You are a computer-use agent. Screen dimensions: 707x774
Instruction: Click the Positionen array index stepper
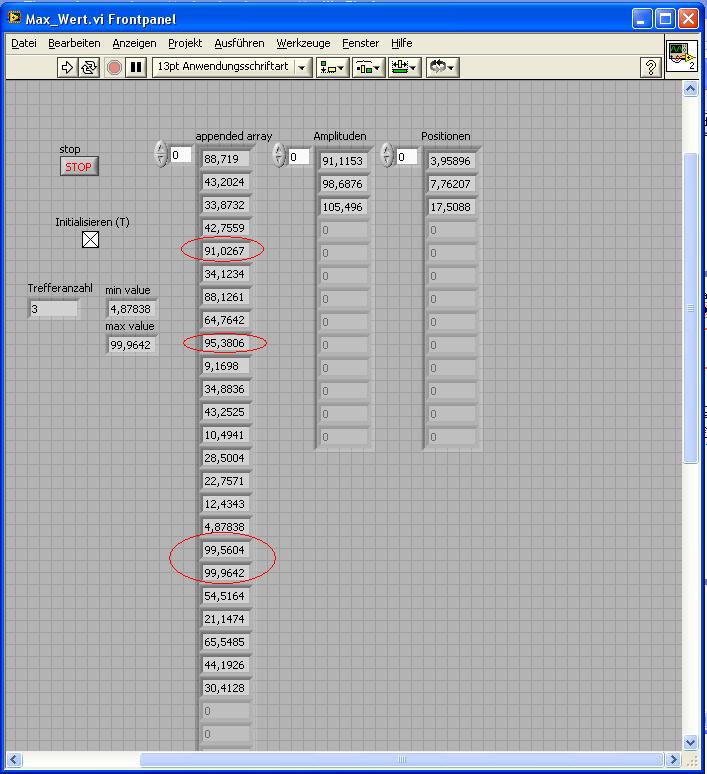387,155
